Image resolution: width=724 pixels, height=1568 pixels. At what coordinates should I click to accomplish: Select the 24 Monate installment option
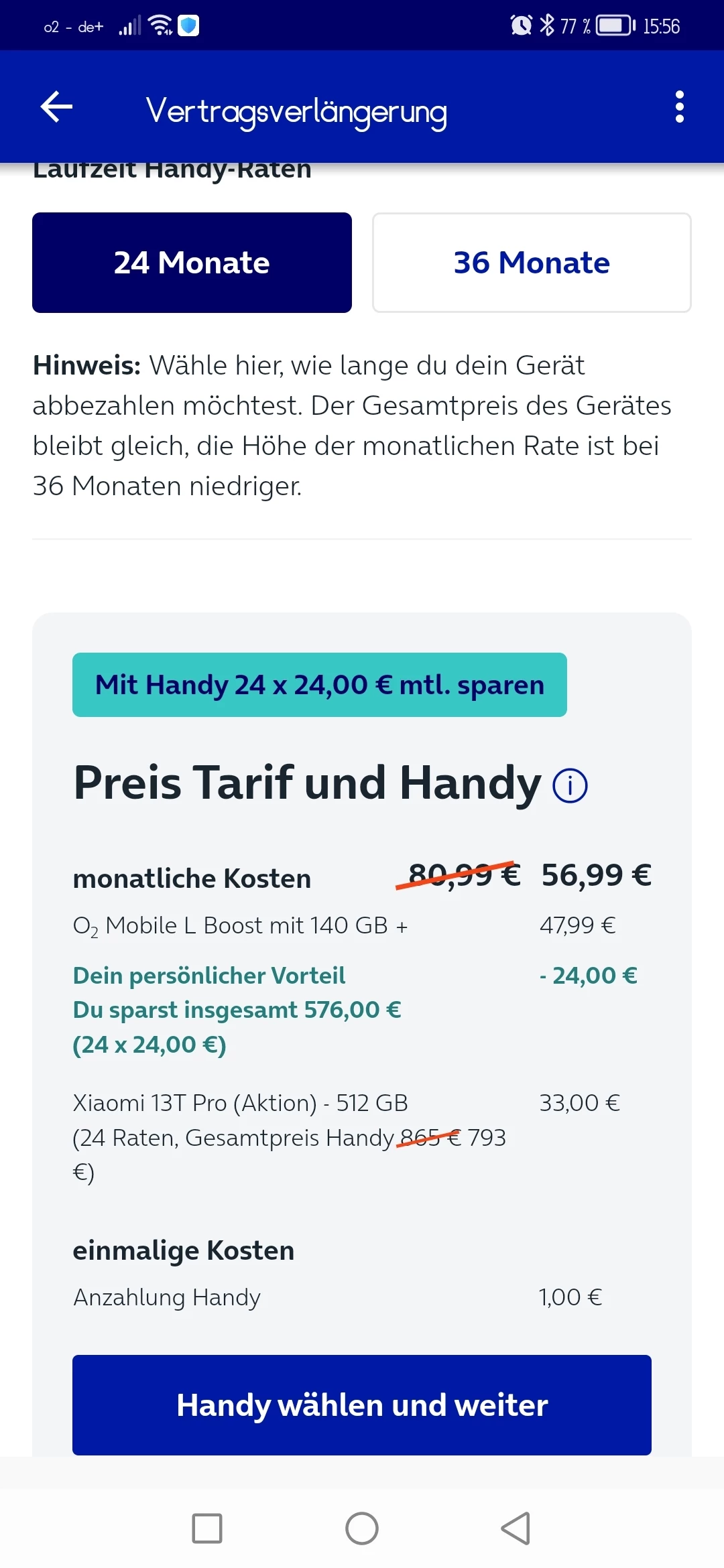tap(192, 263)
